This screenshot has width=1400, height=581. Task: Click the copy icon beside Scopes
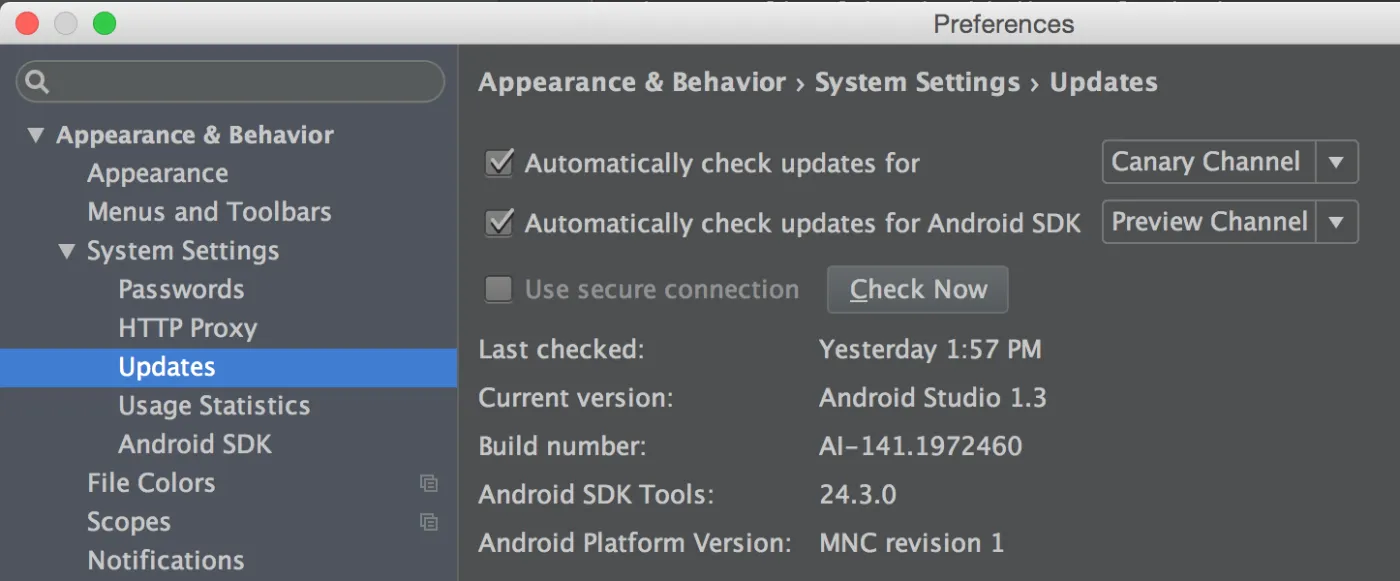click(429, 522)
